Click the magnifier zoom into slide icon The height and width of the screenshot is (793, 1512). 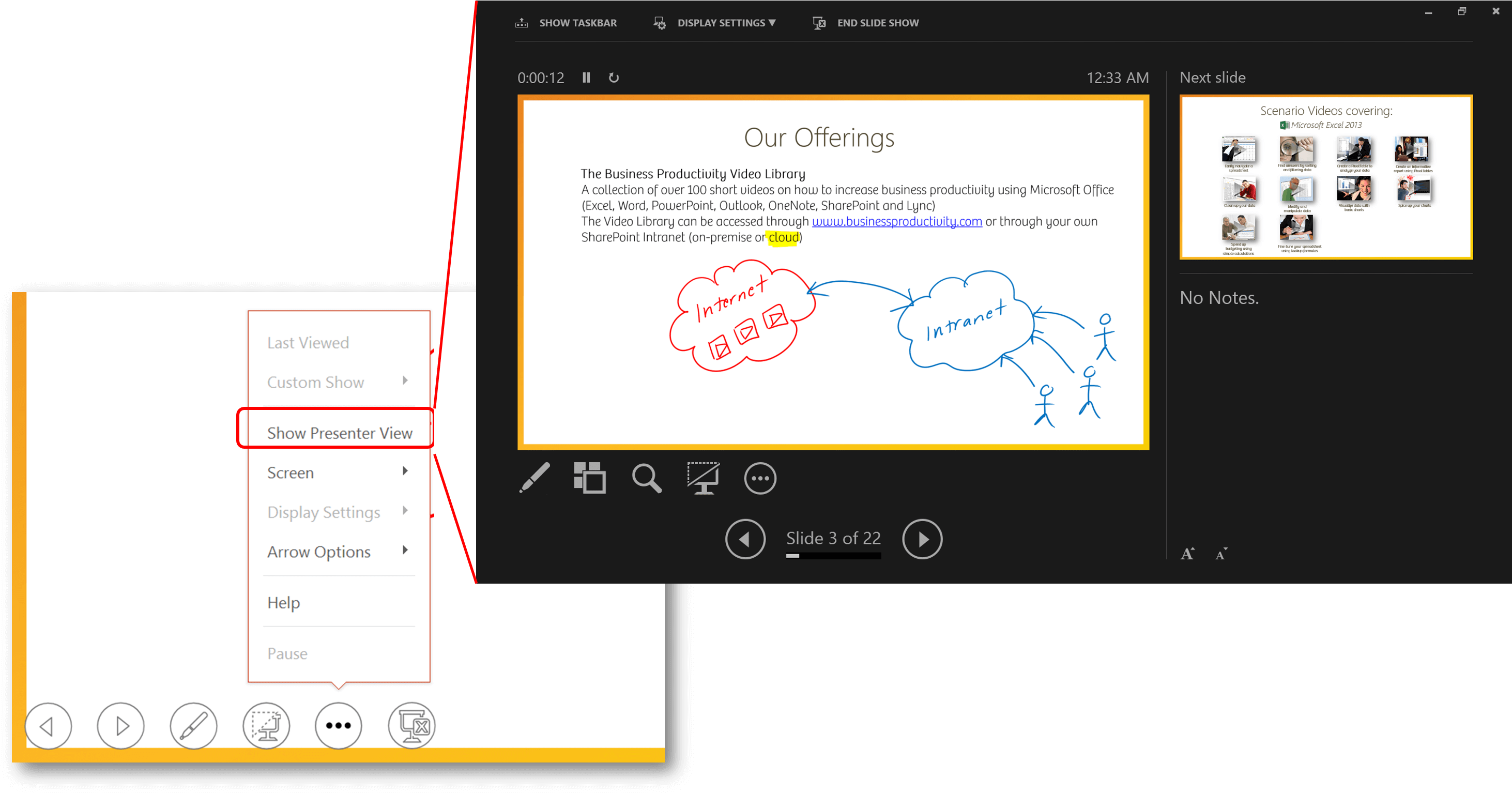pyautogui.click(x=646, y=478)
